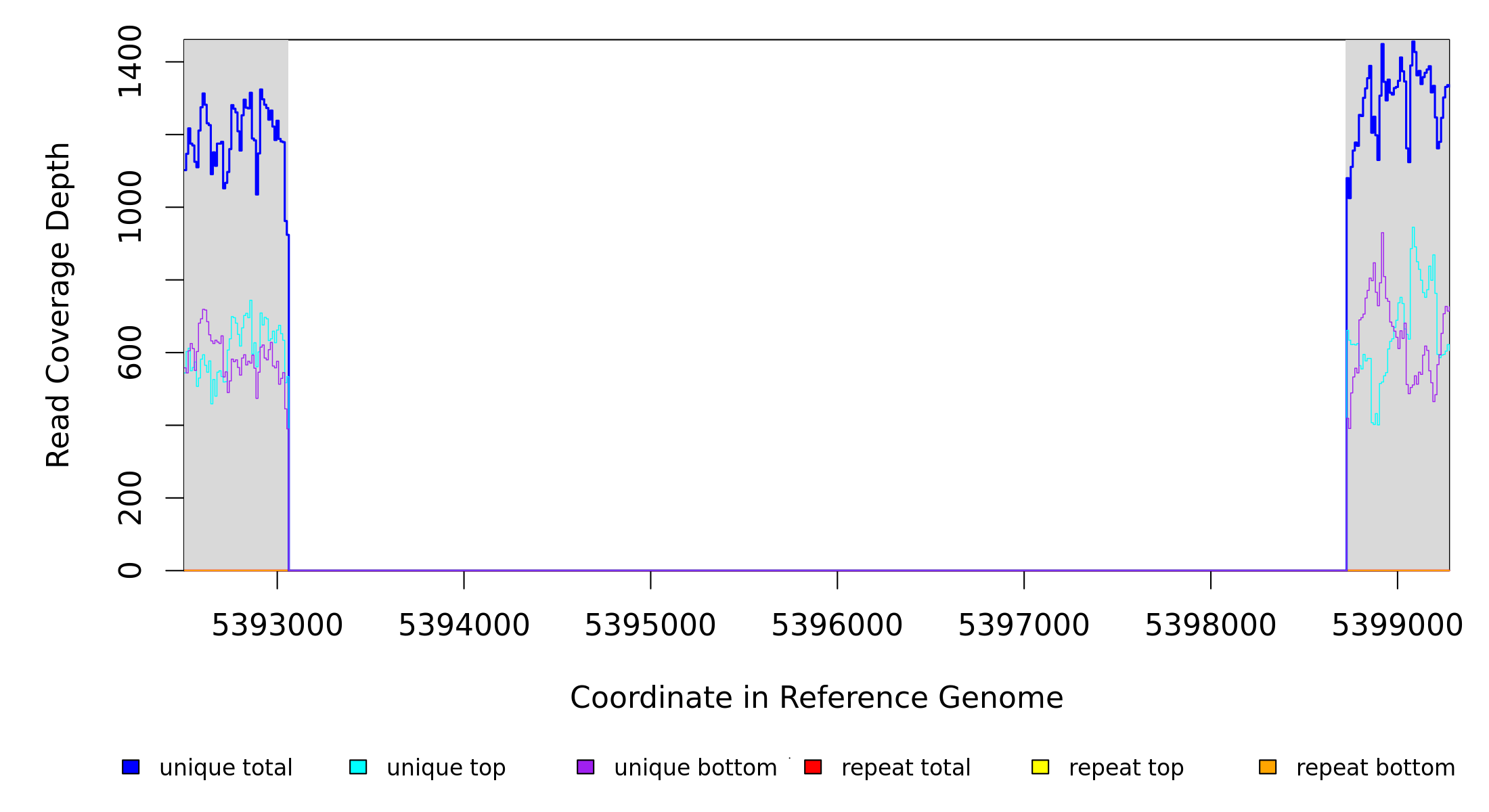This screenshot has height=812, width=1489.
Task: Click the 'unique bottom' legend text
Action: tap(695, 768)
